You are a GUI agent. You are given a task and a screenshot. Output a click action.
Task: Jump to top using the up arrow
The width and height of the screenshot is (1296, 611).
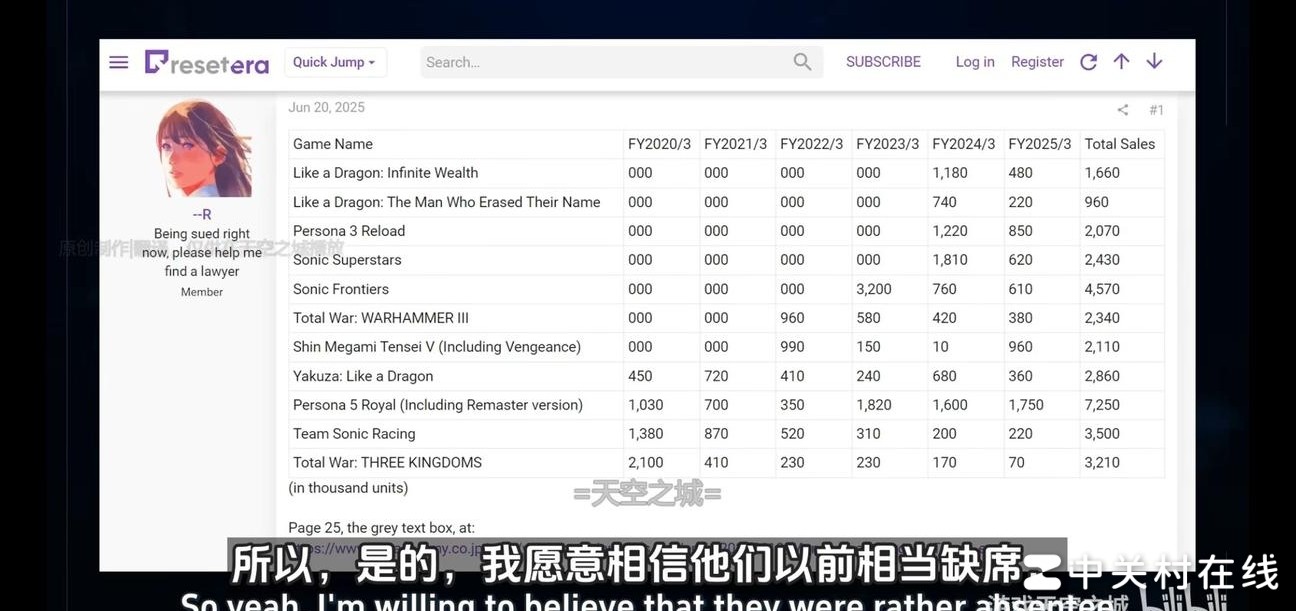(1121, 61)
